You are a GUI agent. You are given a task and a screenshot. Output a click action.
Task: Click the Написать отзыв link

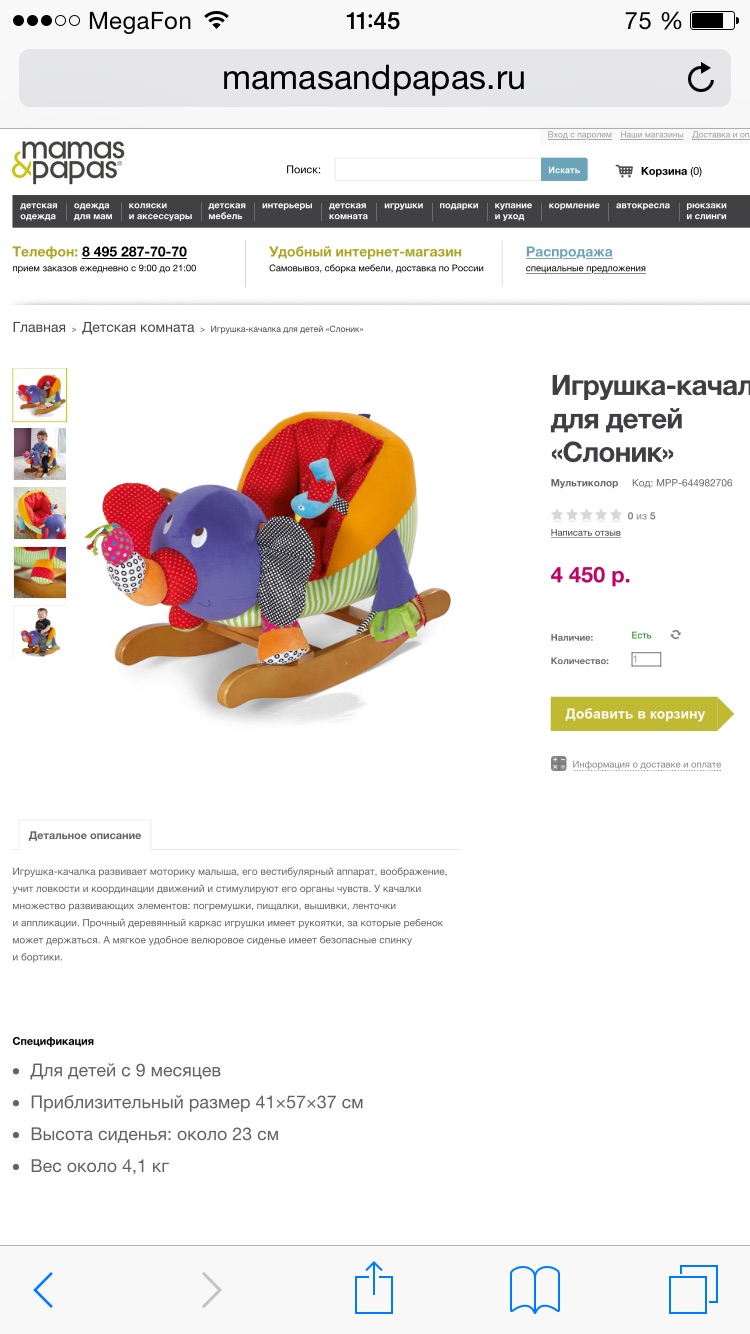(586, 533)
